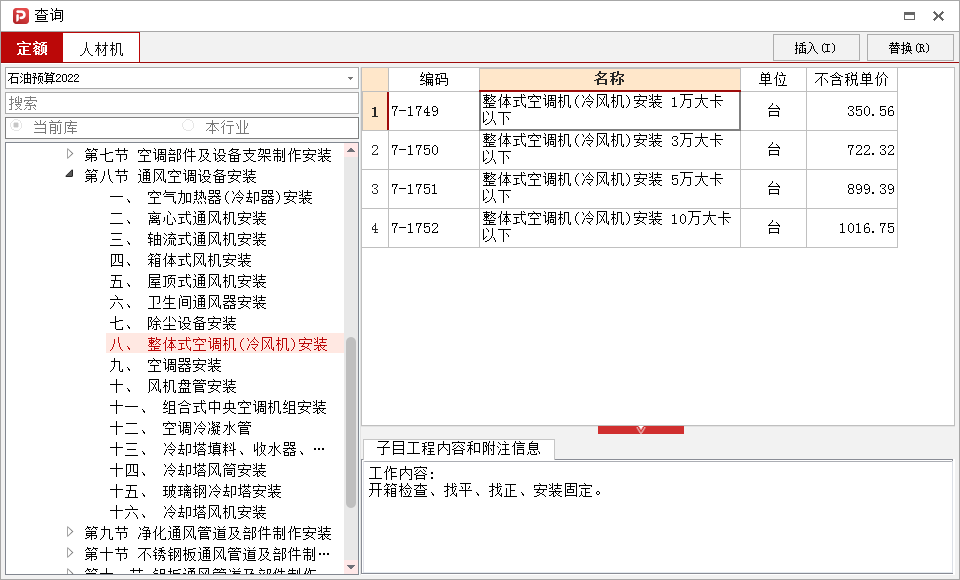Screen dimensions: 960x580
Task: Select the 本行业 radio button
Action: [x=188, y=127]
